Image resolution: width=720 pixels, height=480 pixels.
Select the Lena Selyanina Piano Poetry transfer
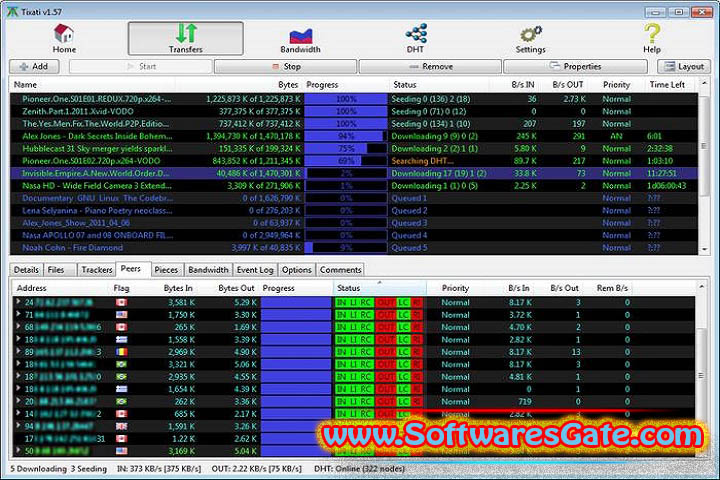tap(354, 210)
